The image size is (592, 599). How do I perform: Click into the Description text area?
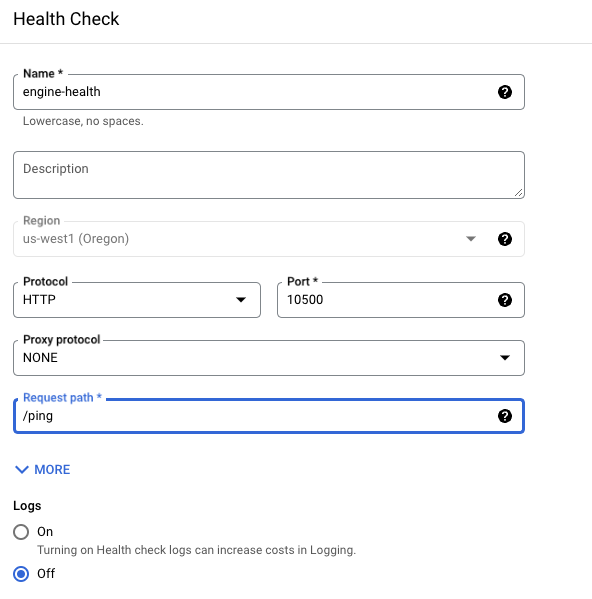click(x=269, y=175)
